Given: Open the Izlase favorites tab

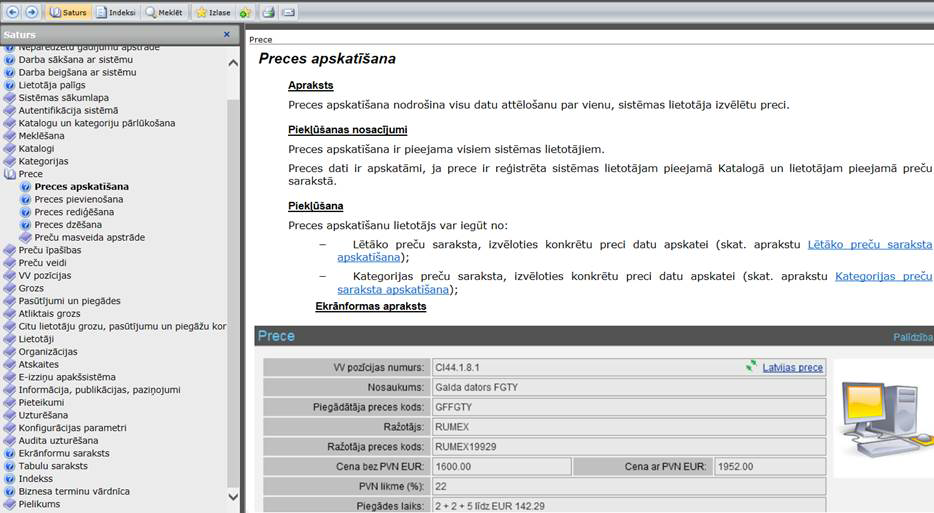Looking at the screenshot, I should (212, 12).
